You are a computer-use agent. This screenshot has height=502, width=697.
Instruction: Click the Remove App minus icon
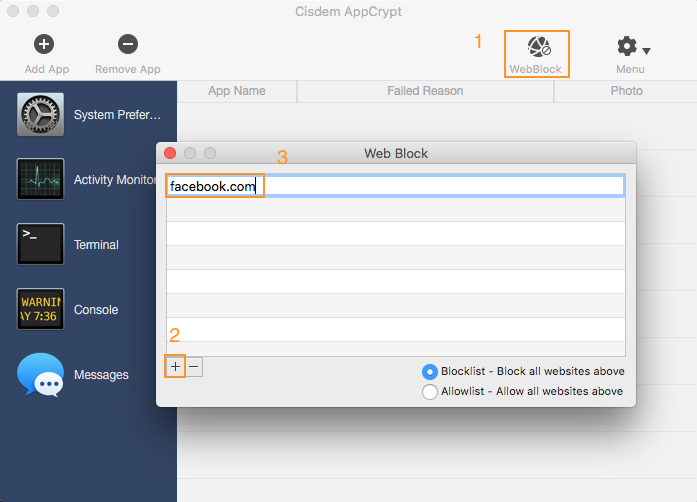[127, 44]
